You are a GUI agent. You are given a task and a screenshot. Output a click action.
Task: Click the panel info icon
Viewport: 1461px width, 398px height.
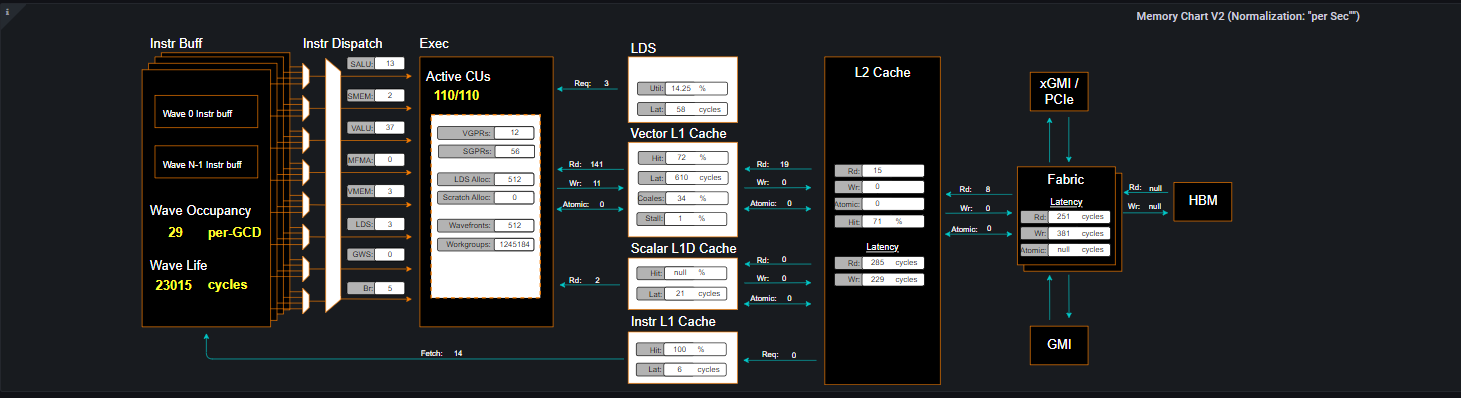[x=7, y=11]
